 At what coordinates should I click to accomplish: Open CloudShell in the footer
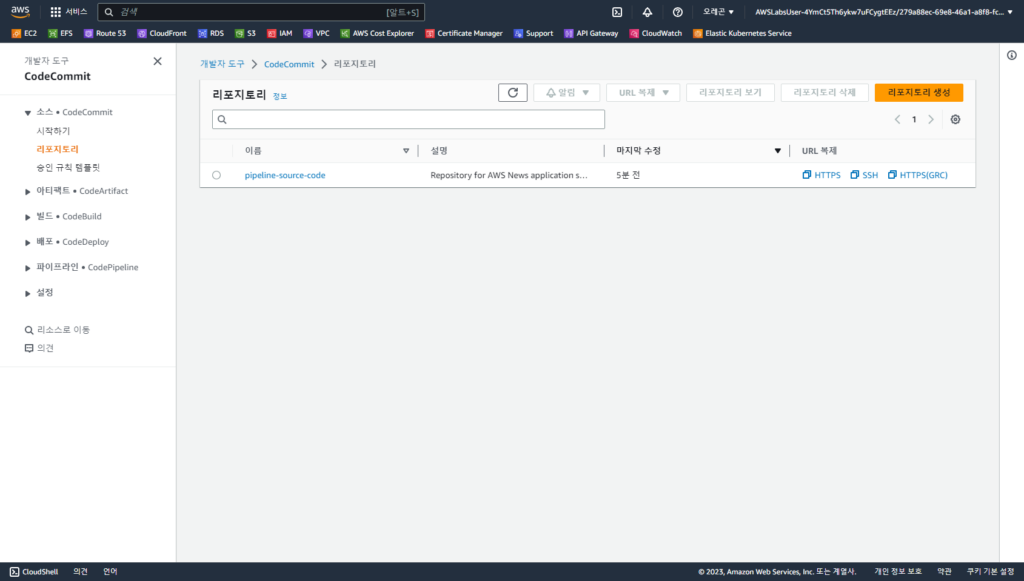[x=34, y=572]
